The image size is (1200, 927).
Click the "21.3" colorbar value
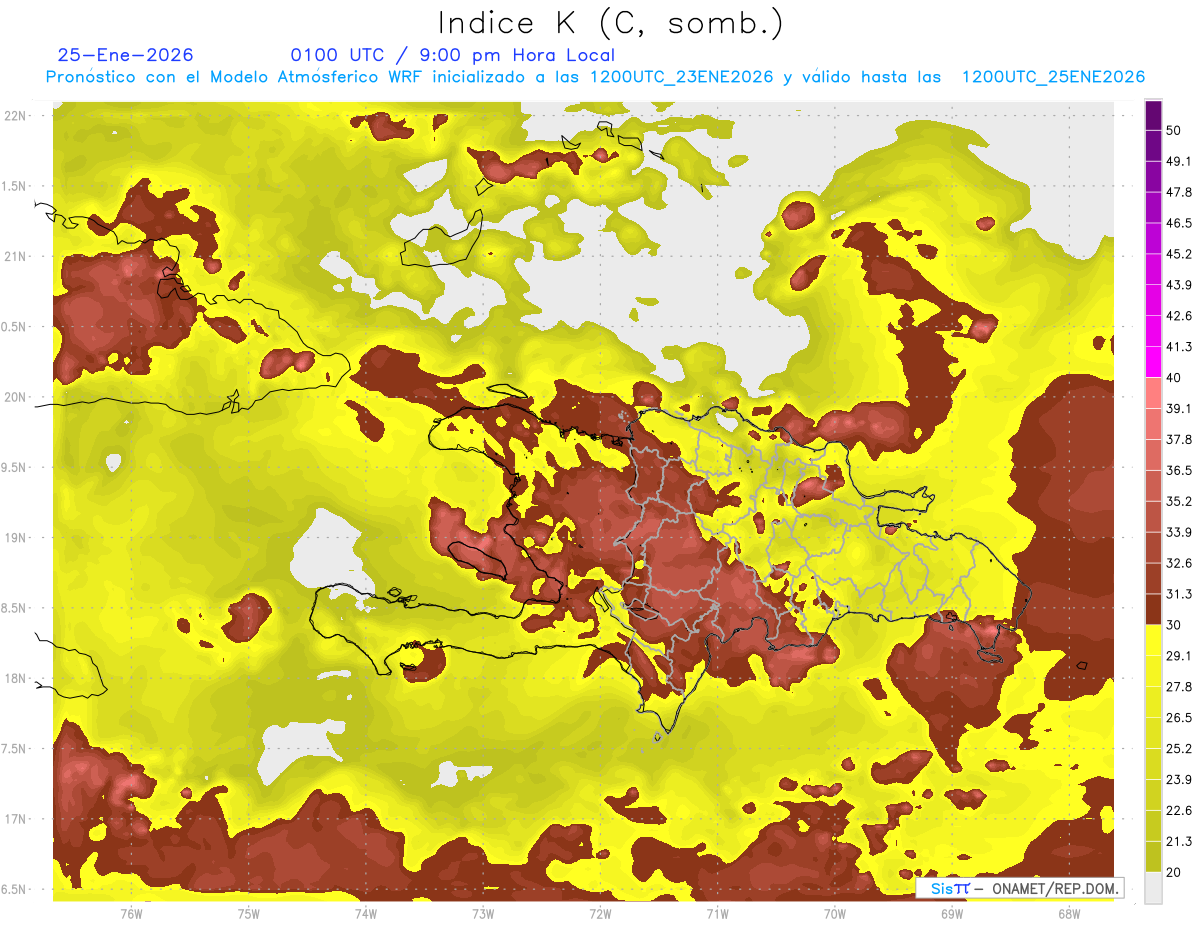tap(1179, 842)
